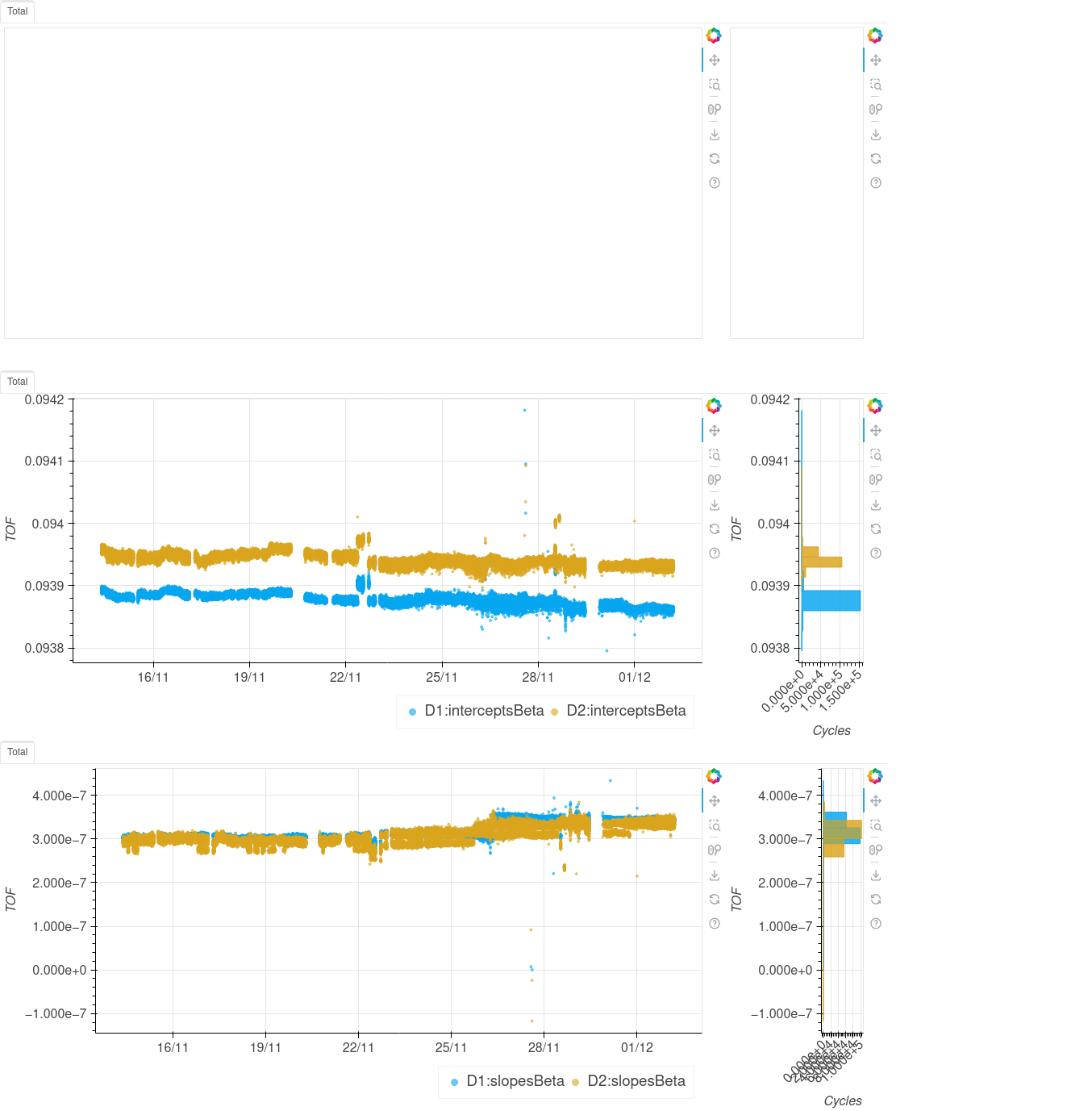Reset the intercepts histogram view
1092x1111 pixels.
point(876,529)
